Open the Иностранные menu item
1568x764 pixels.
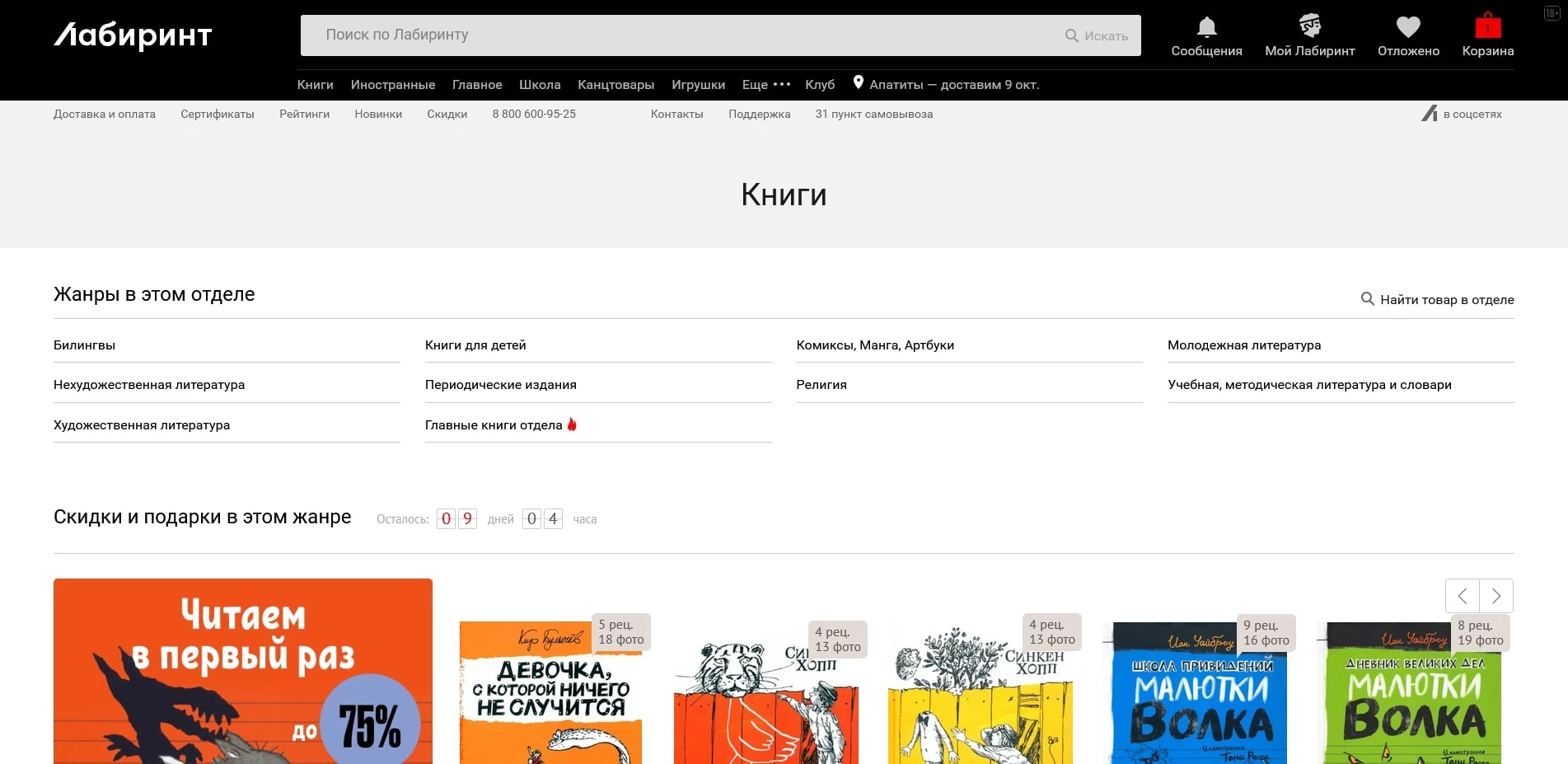coord(392,85)
